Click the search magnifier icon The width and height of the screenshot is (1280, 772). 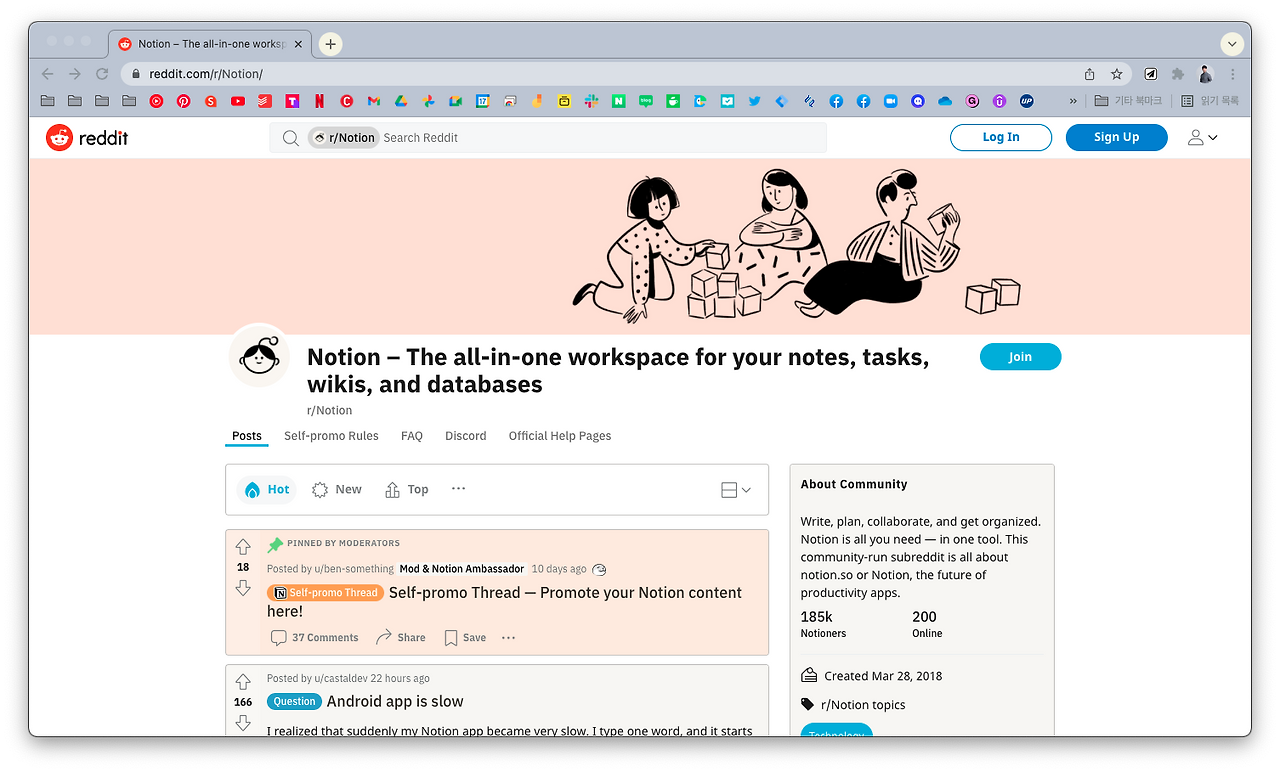291,138
